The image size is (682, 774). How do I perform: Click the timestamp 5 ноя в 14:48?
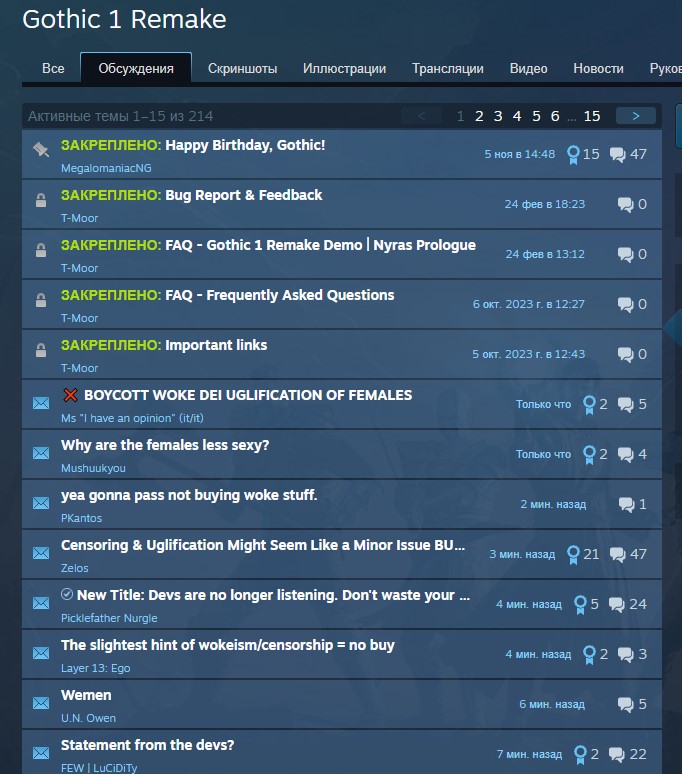coord(520,155)
